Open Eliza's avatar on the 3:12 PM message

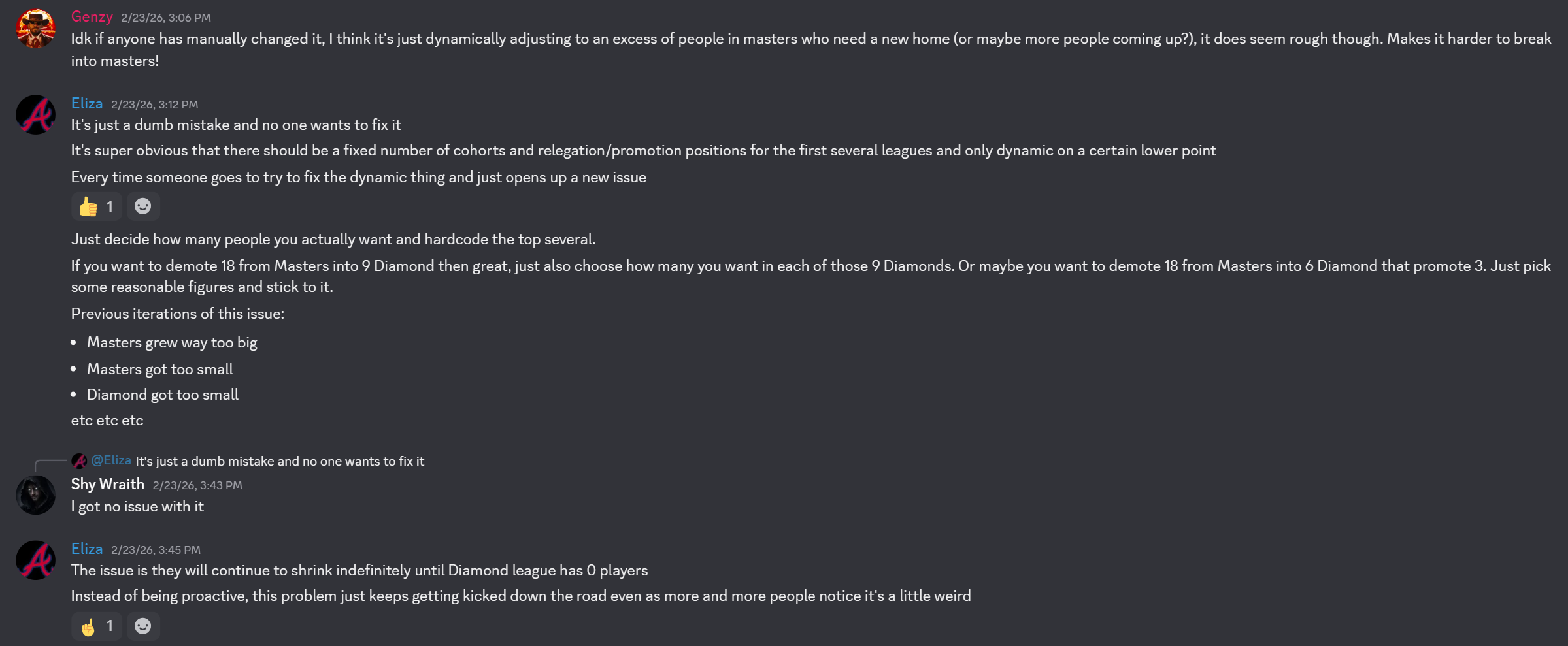tap(35, 115)
